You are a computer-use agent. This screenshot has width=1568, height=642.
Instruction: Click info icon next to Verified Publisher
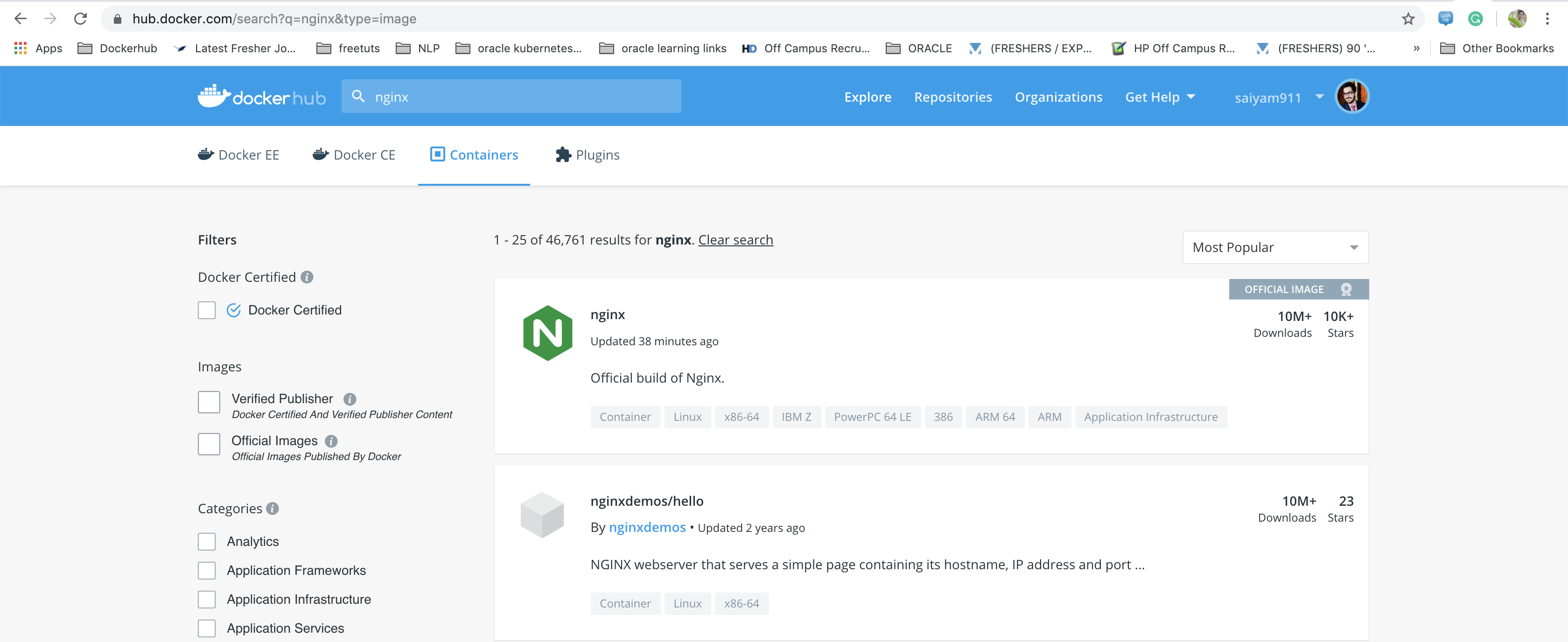click(x=350, y=399)
